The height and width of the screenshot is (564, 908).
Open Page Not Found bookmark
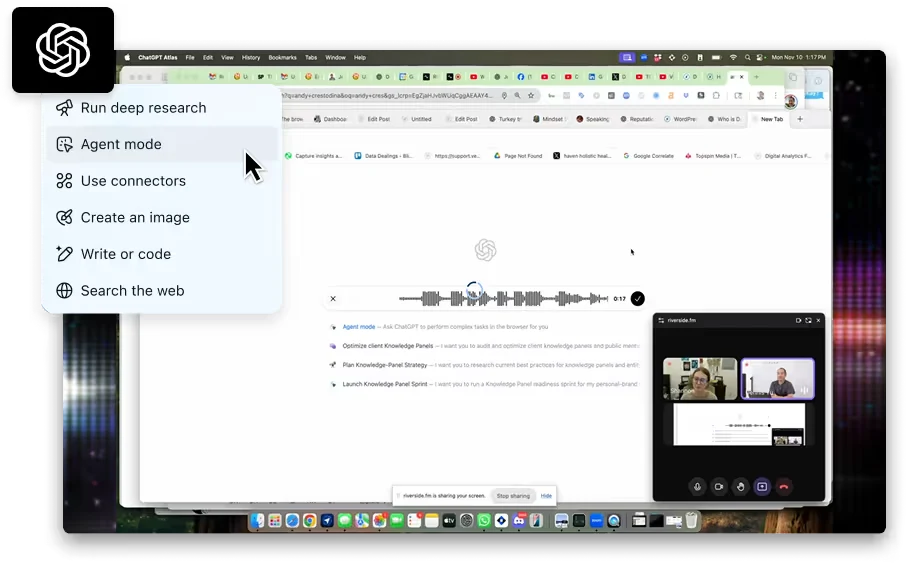(518, 156)
